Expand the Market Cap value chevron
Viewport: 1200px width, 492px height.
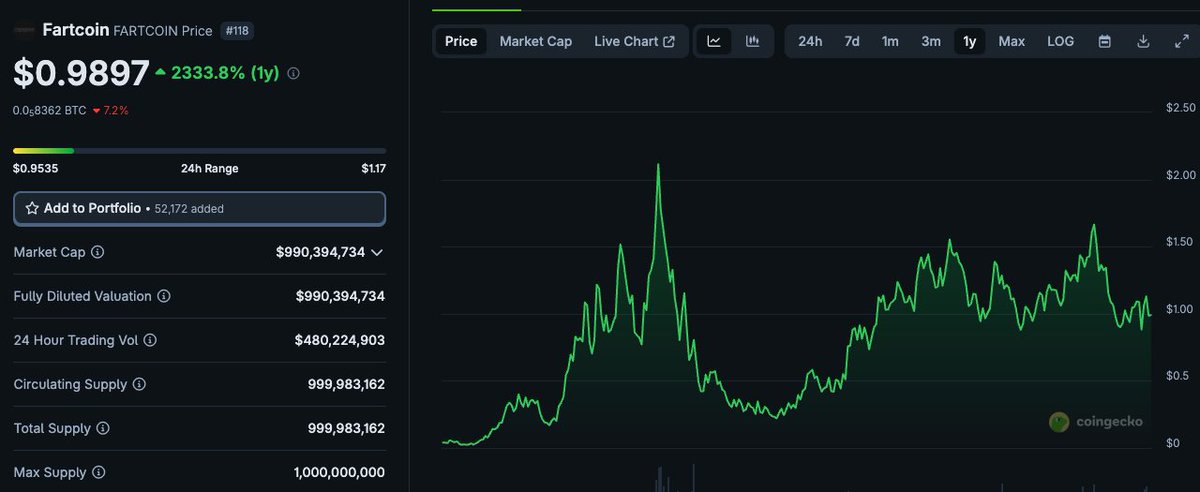[x=377, y=253]
